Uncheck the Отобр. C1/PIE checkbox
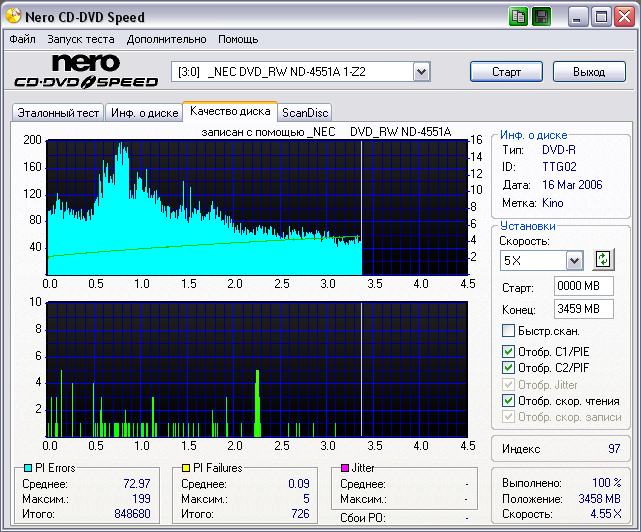Image resolution: width=641 pixels, height=532 pixels. click(x=508, y=352)
